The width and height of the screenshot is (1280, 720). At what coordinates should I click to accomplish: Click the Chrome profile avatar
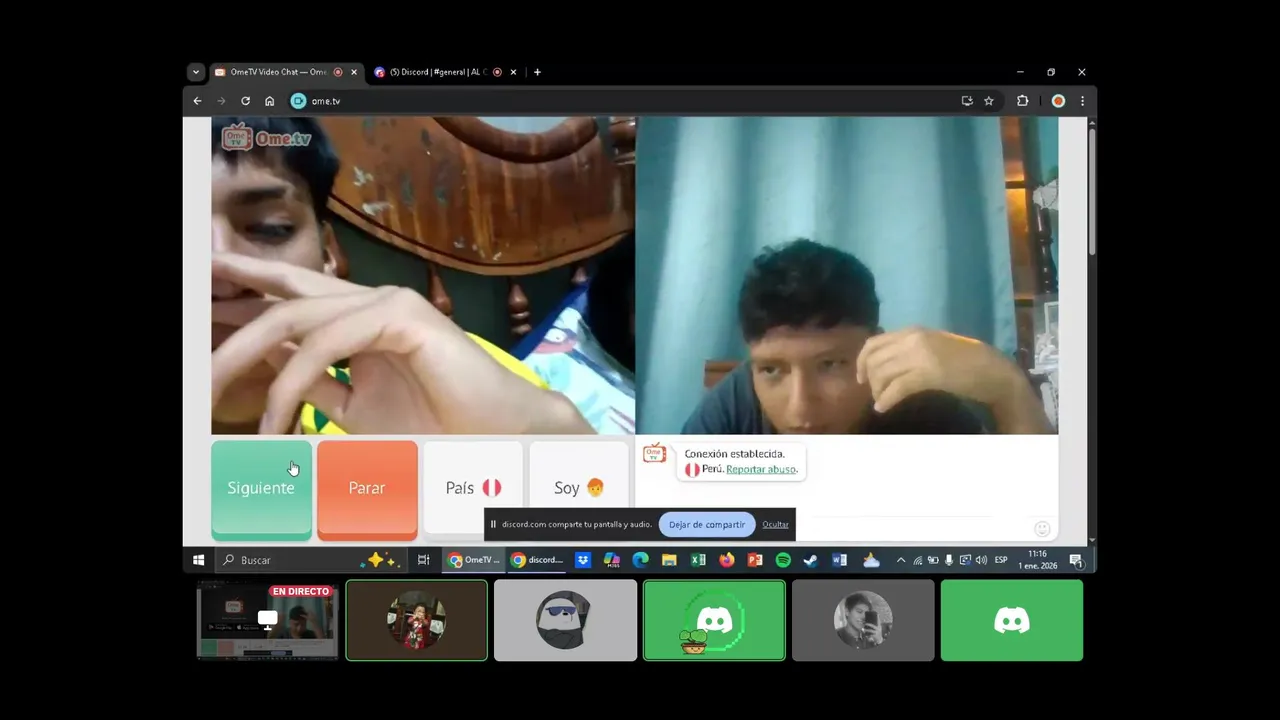click(1058, 101)
